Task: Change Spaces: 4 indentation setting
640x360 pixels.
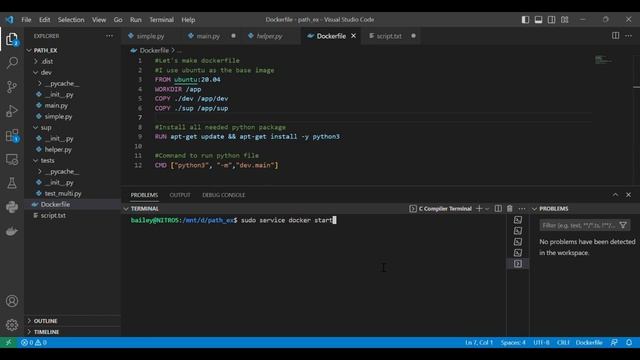Action: click(513, 342)
